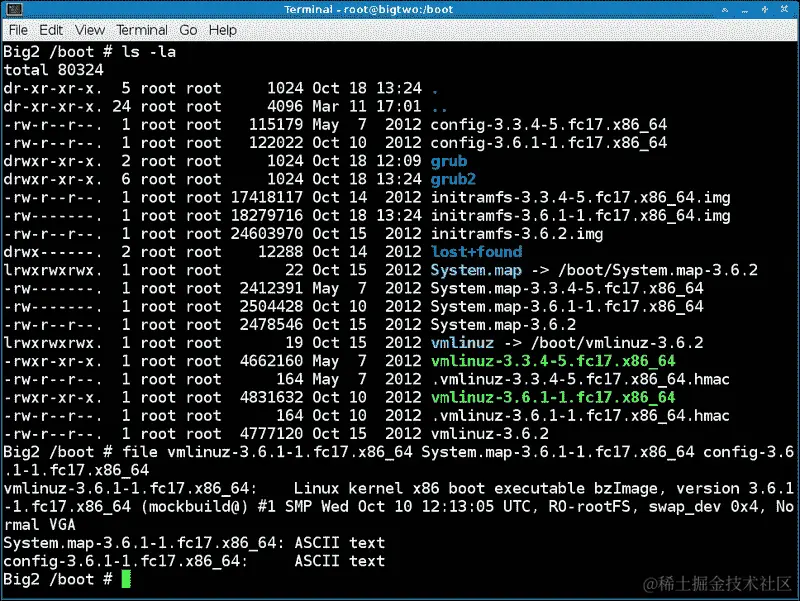Close the terminal window
Image resolution: width=800 pixels, height=601 pixels.
point(784,9)
